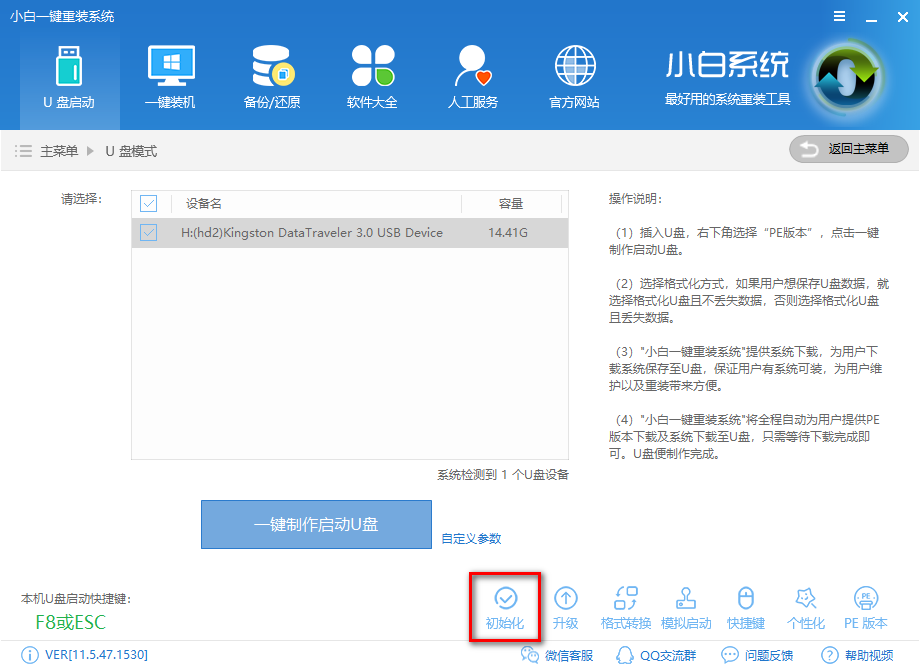Launch 模拟启动 simulated boot
The height and width of the screenshot is (670, 920).
coord(685,605)
